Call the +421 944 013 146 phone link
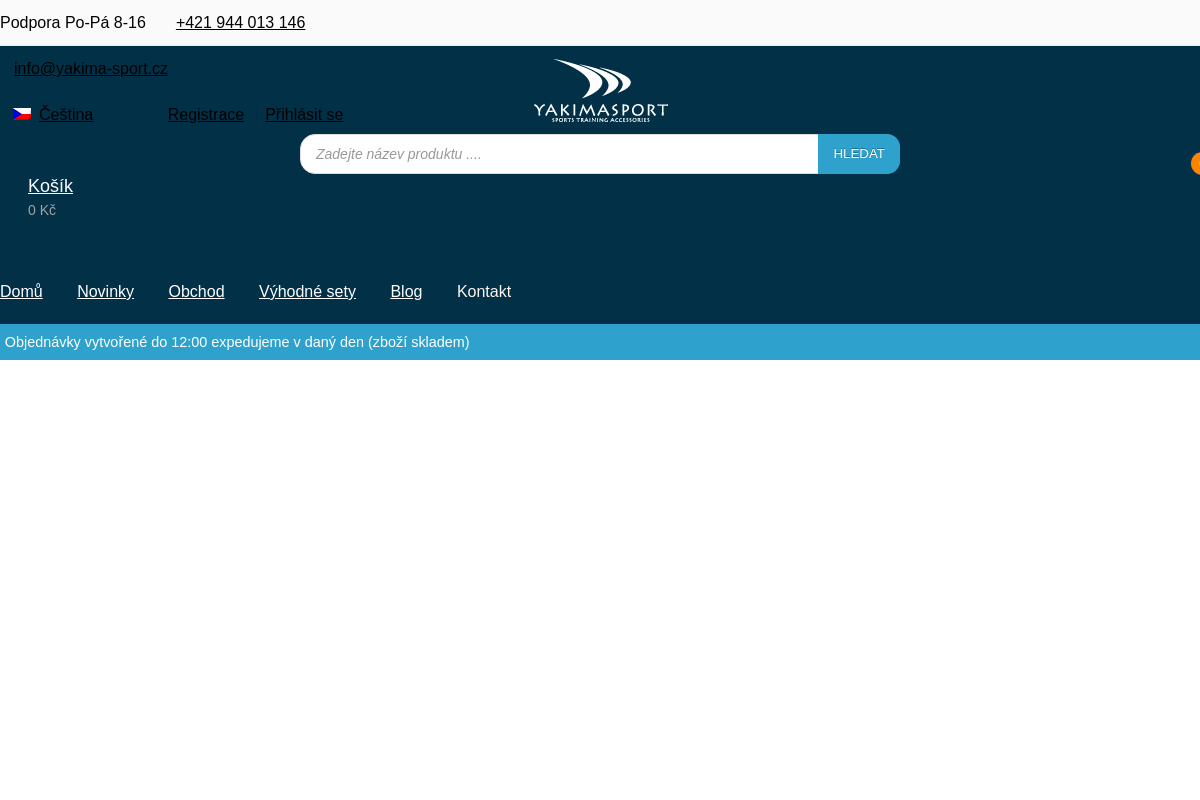The height and width of the screenshot is (800, 1200). (x=240, y=22)
